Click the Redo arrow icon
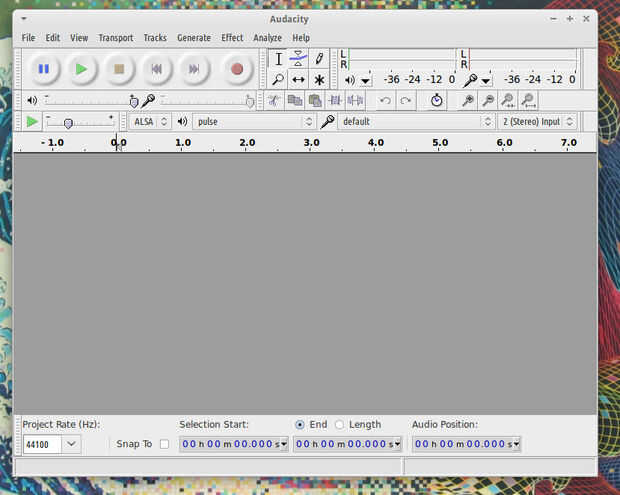Screen dimensions: 620x495 (x=405, y=100)
